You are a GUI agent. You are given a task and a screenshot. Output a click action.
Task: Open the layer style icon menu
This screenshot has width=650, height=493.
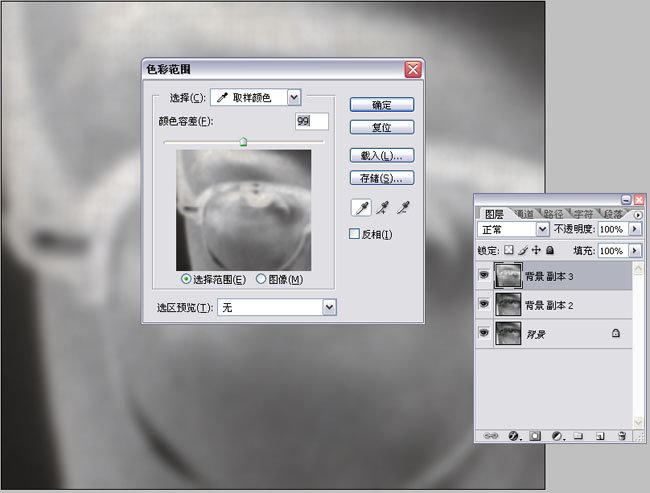coord(514,436)
